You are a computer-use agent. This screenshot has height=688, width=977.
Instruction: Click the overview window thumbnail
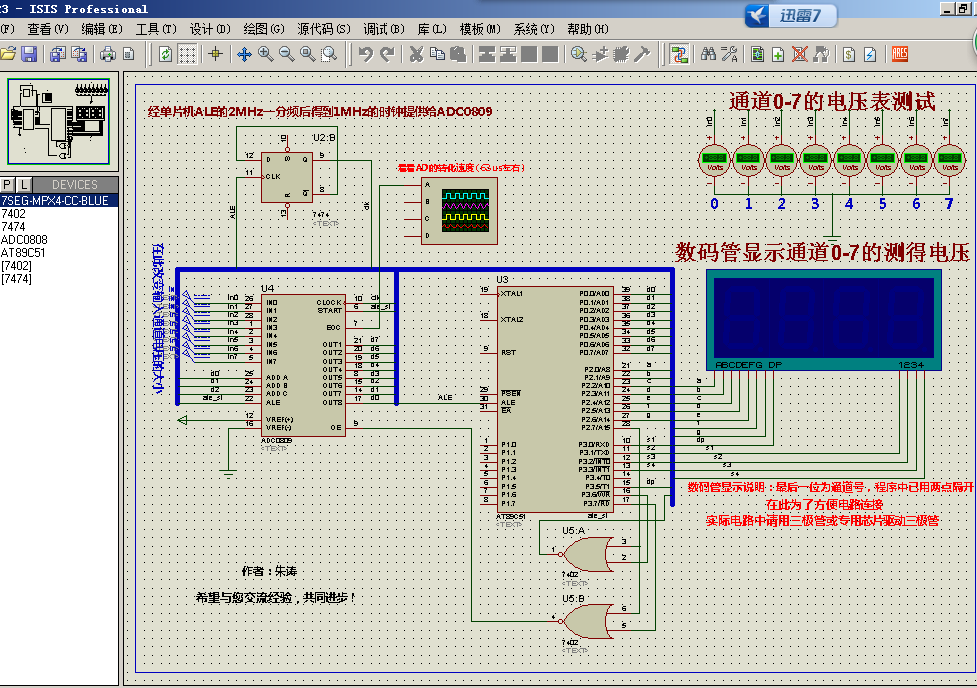[x=59, y=122]
